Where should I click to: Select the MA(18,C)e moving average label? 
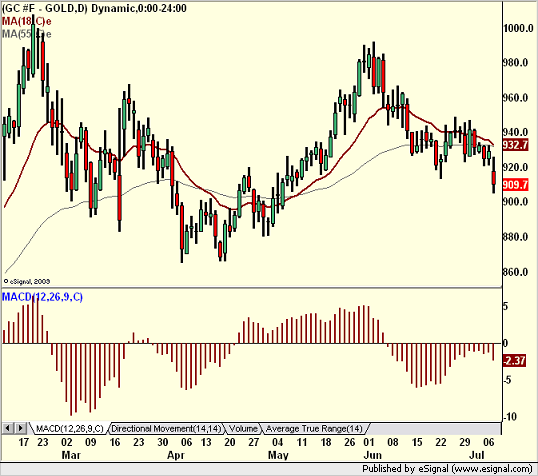coord(26,21)
